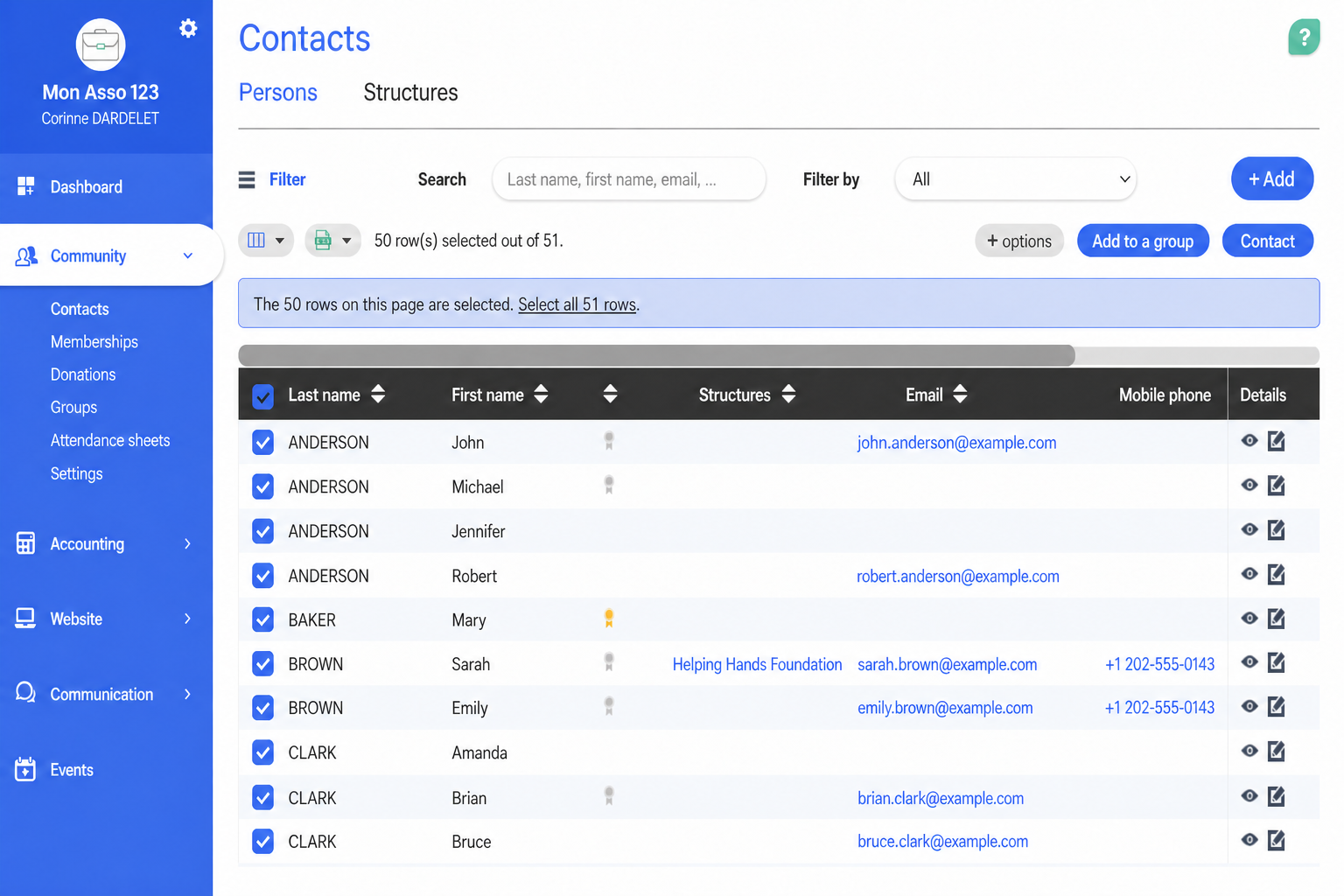The height and width of the screenshot is (896, 1344).
Task: Sort the Email column
Action: pyautogui.click(x=960, y=394)
